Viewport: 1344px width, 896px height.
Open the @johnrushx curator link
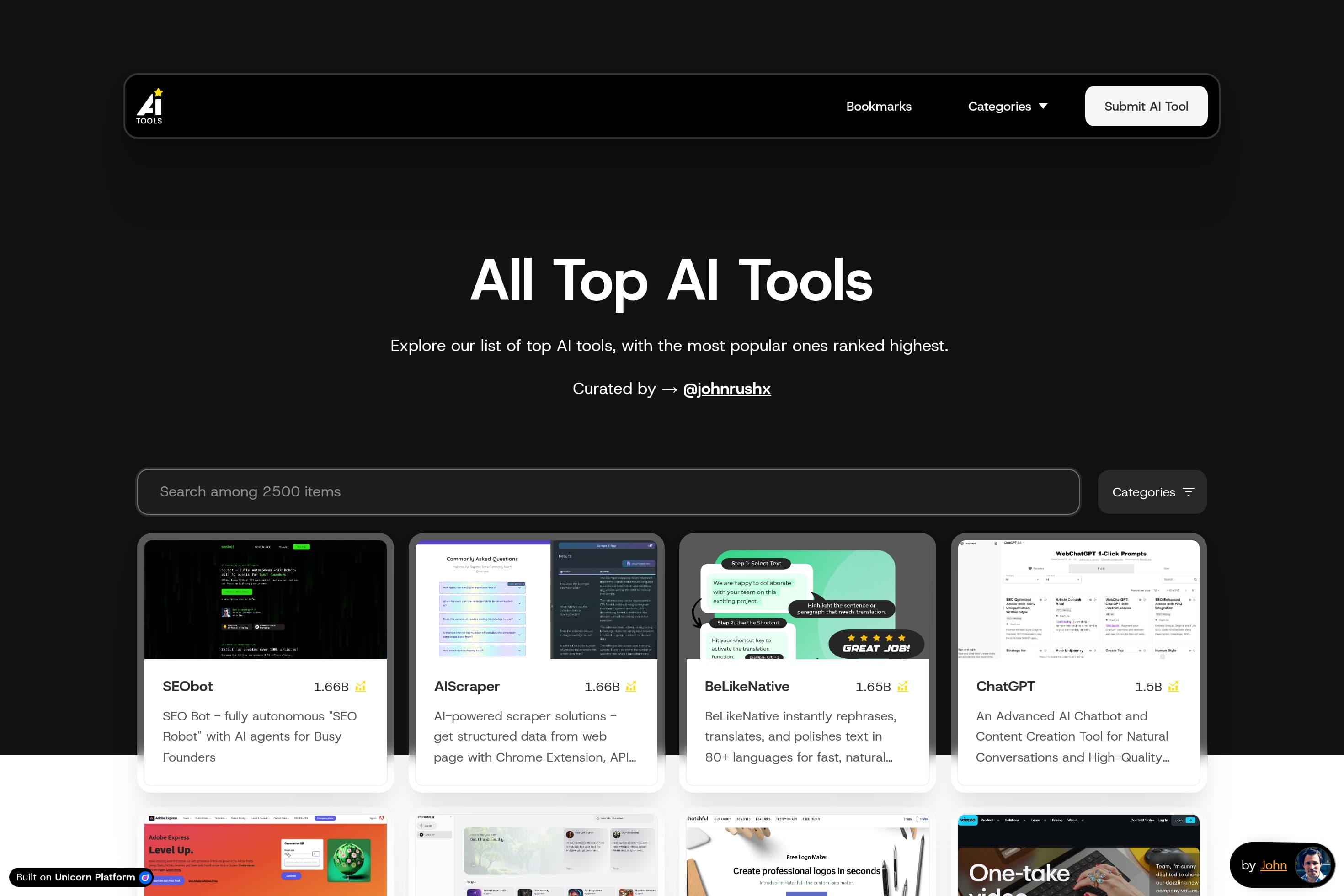tap(726, 389)
